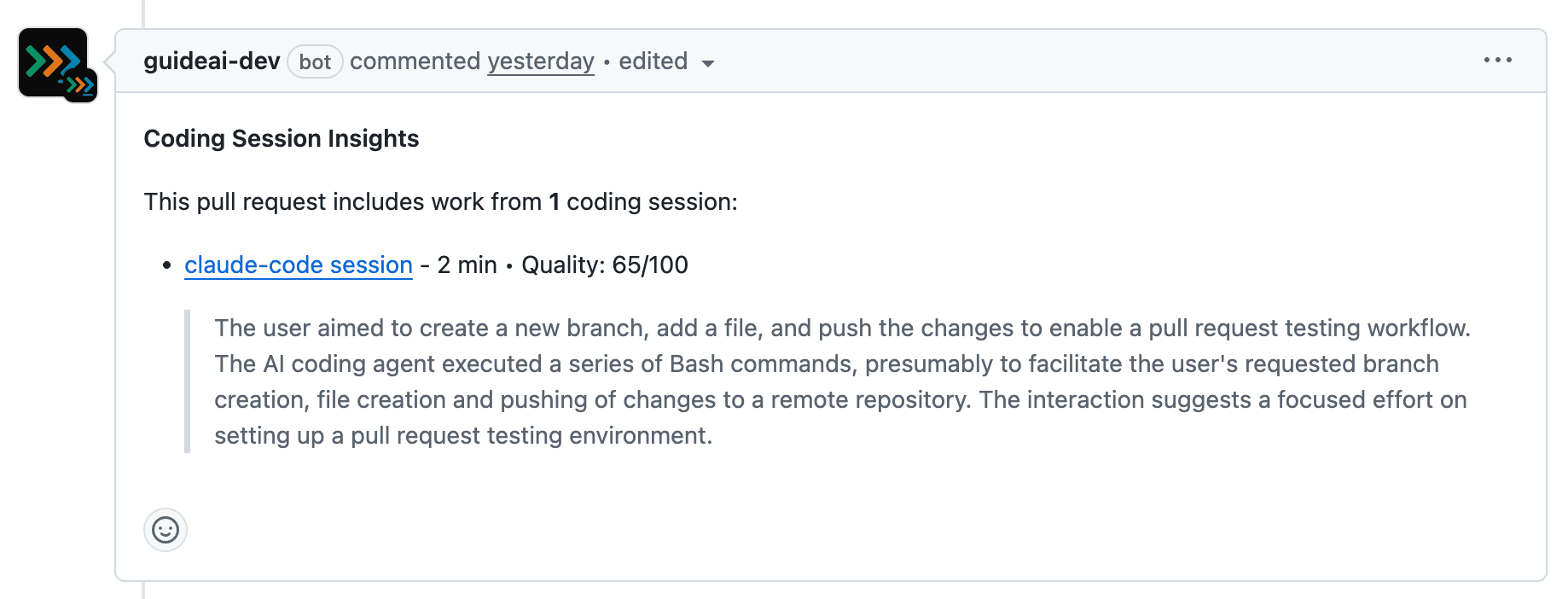Viewport: 1568px width, 599px height.
Task: Open the claude-code session link
Action: 297,265
